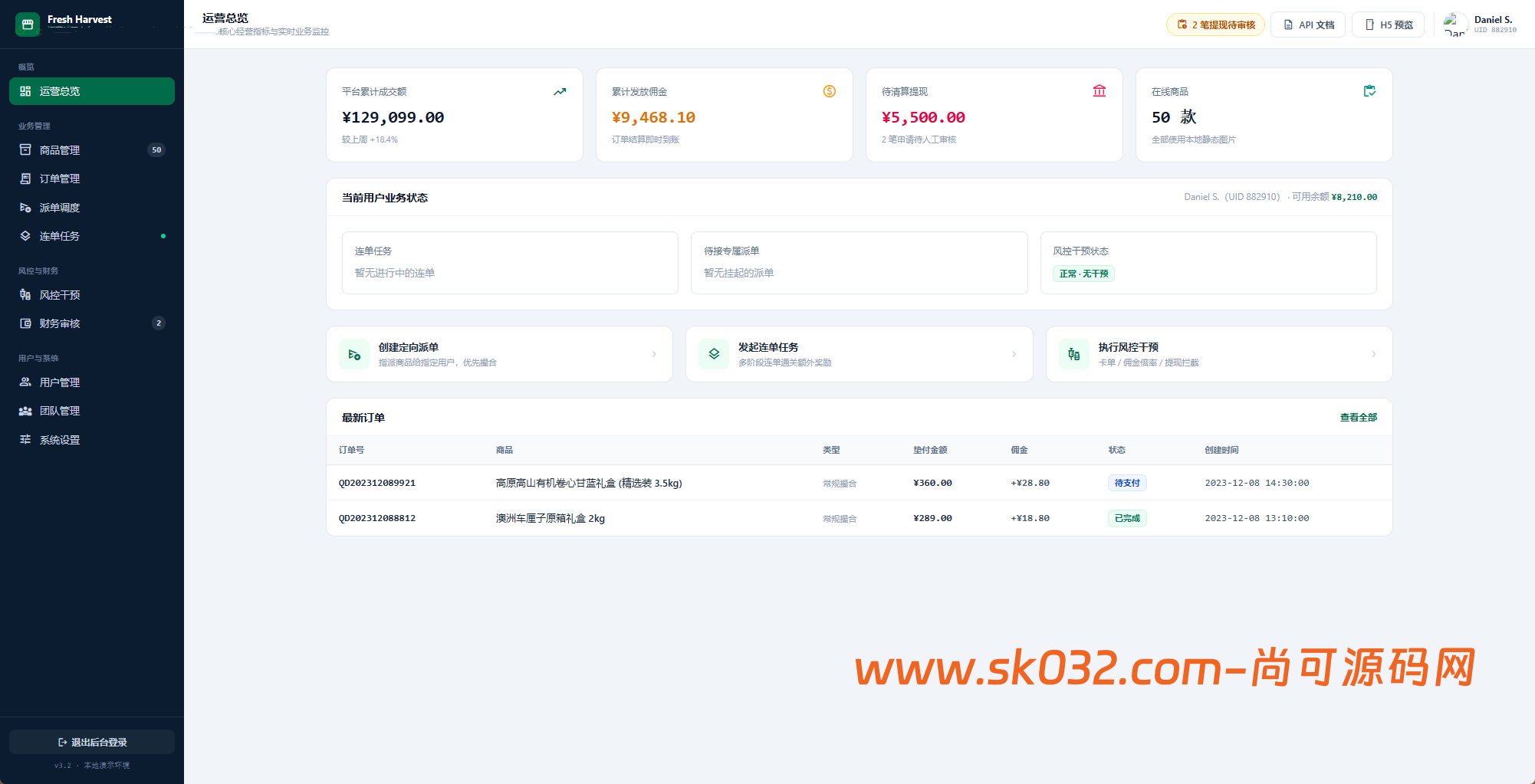Click the ¥8,210.00 balance value

[x=1354, y=197]
